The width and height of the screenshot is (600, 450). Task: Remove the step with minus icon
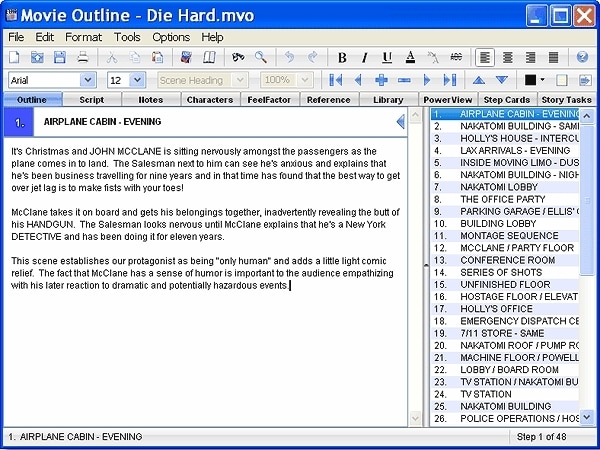click(404, 80)
